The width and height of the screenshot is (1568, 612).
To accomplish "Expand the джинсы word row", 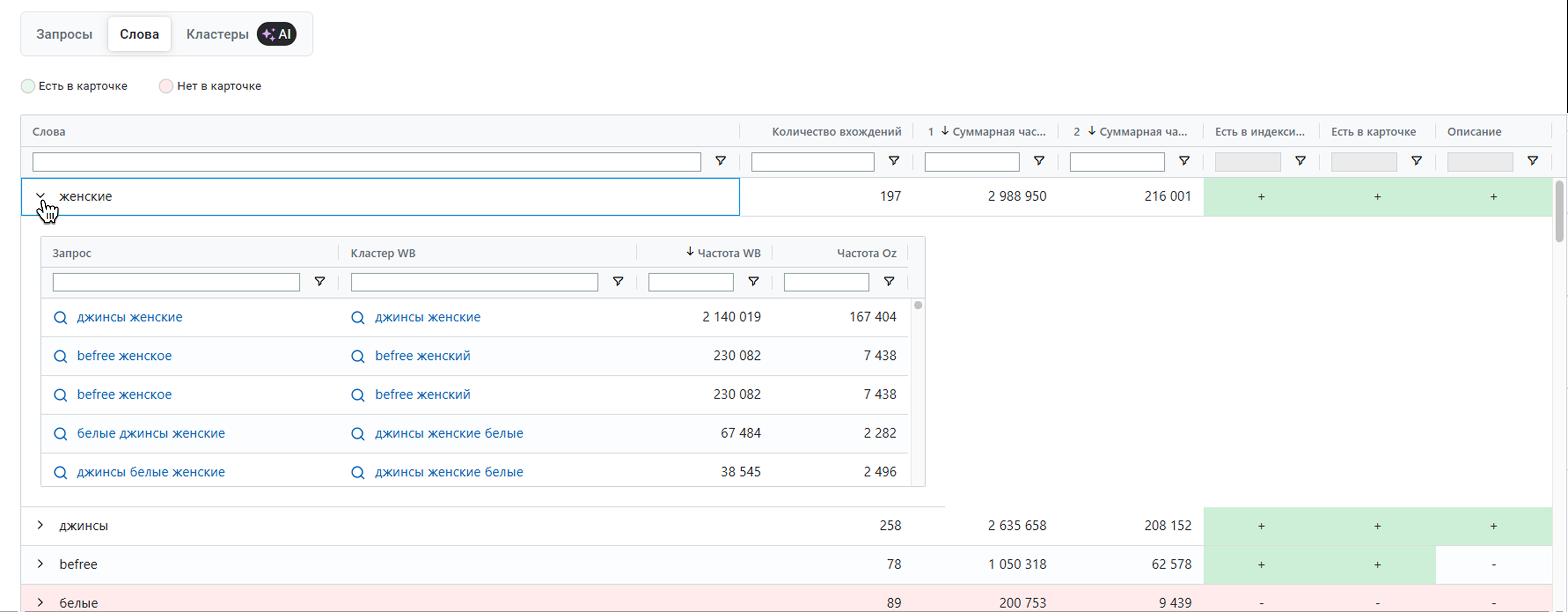I will tap(40, 525).
